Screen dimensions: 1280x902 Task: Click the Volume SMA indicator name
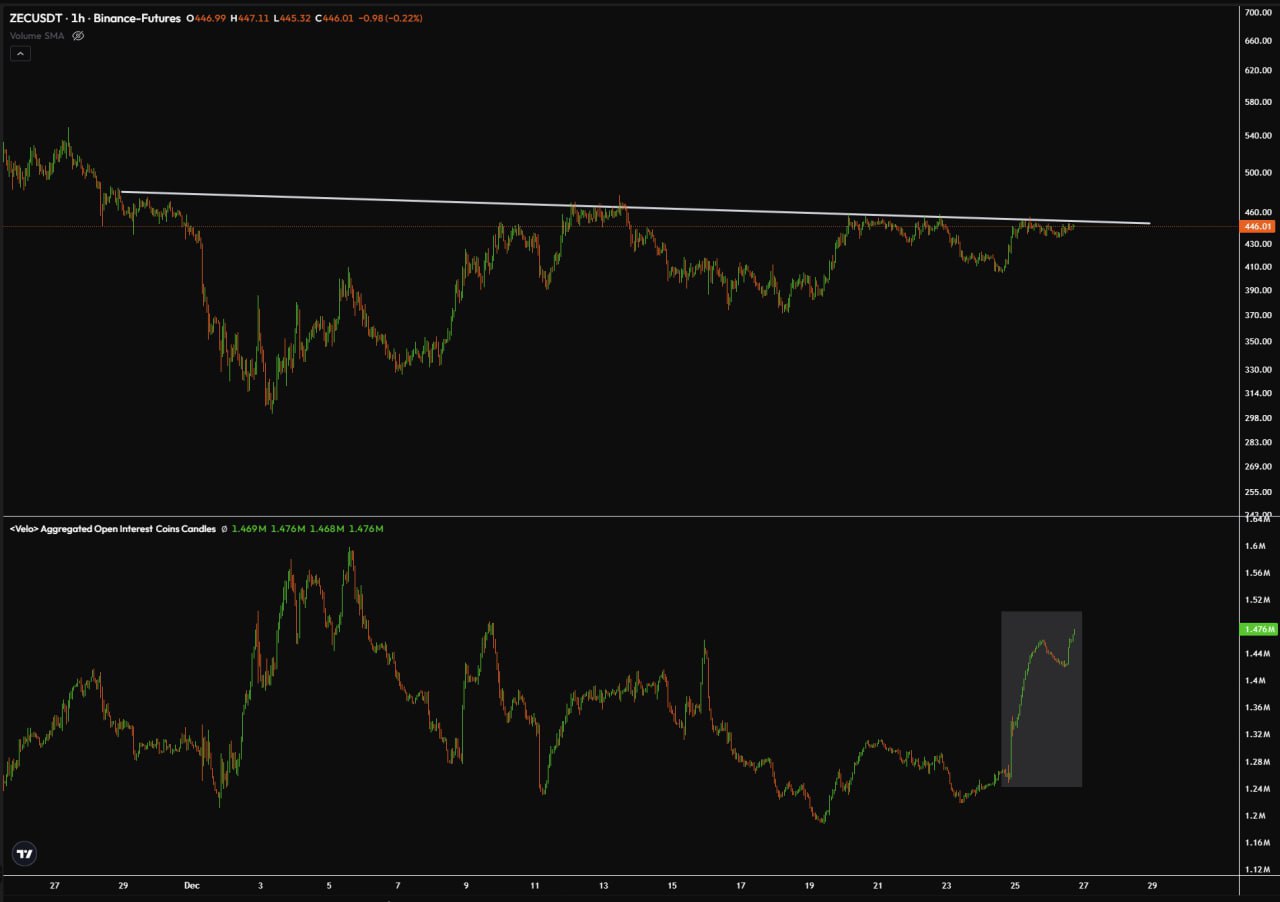point(36,35)
